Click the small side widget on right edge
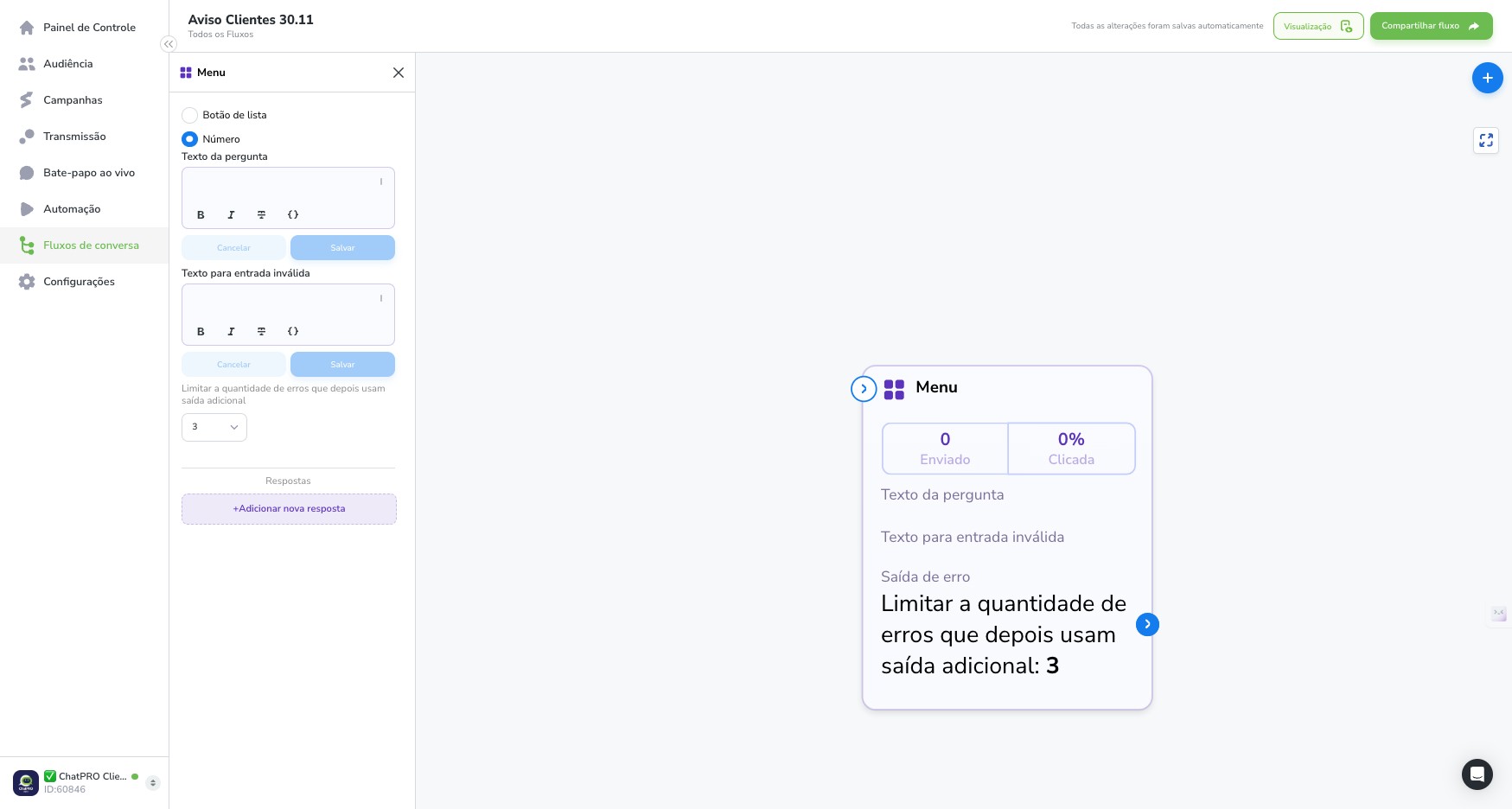1512x809 pixels. [x=1499, y=614]
